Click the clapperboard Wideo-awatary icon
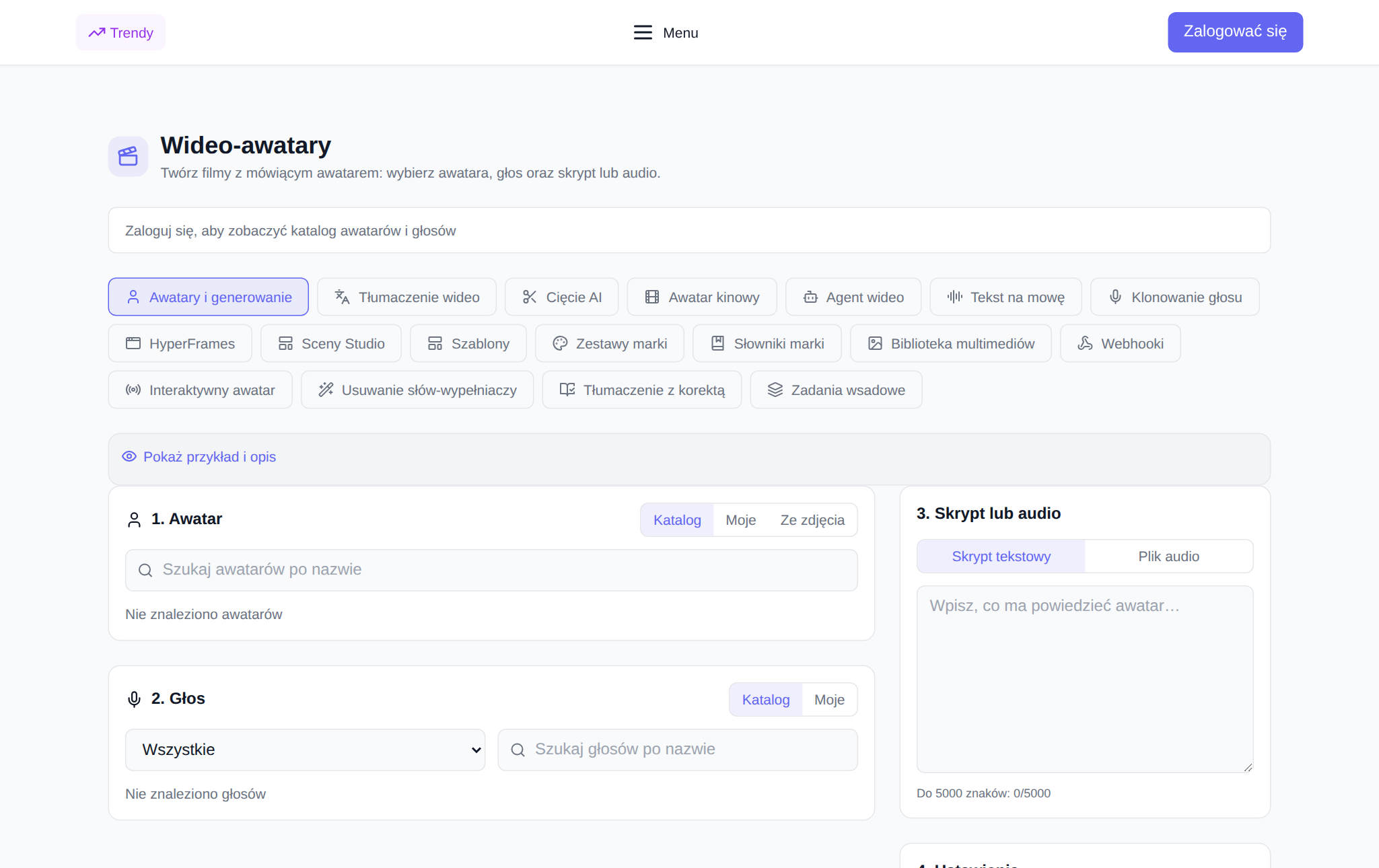1379x868 pixels. pos(128,156)
